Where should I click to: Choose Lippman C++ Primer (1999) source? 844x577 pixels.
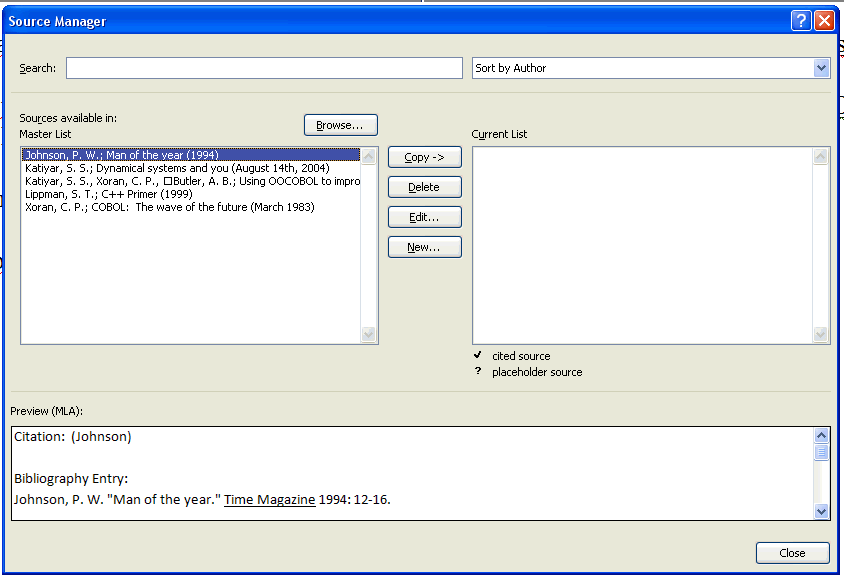click(108, 194)
